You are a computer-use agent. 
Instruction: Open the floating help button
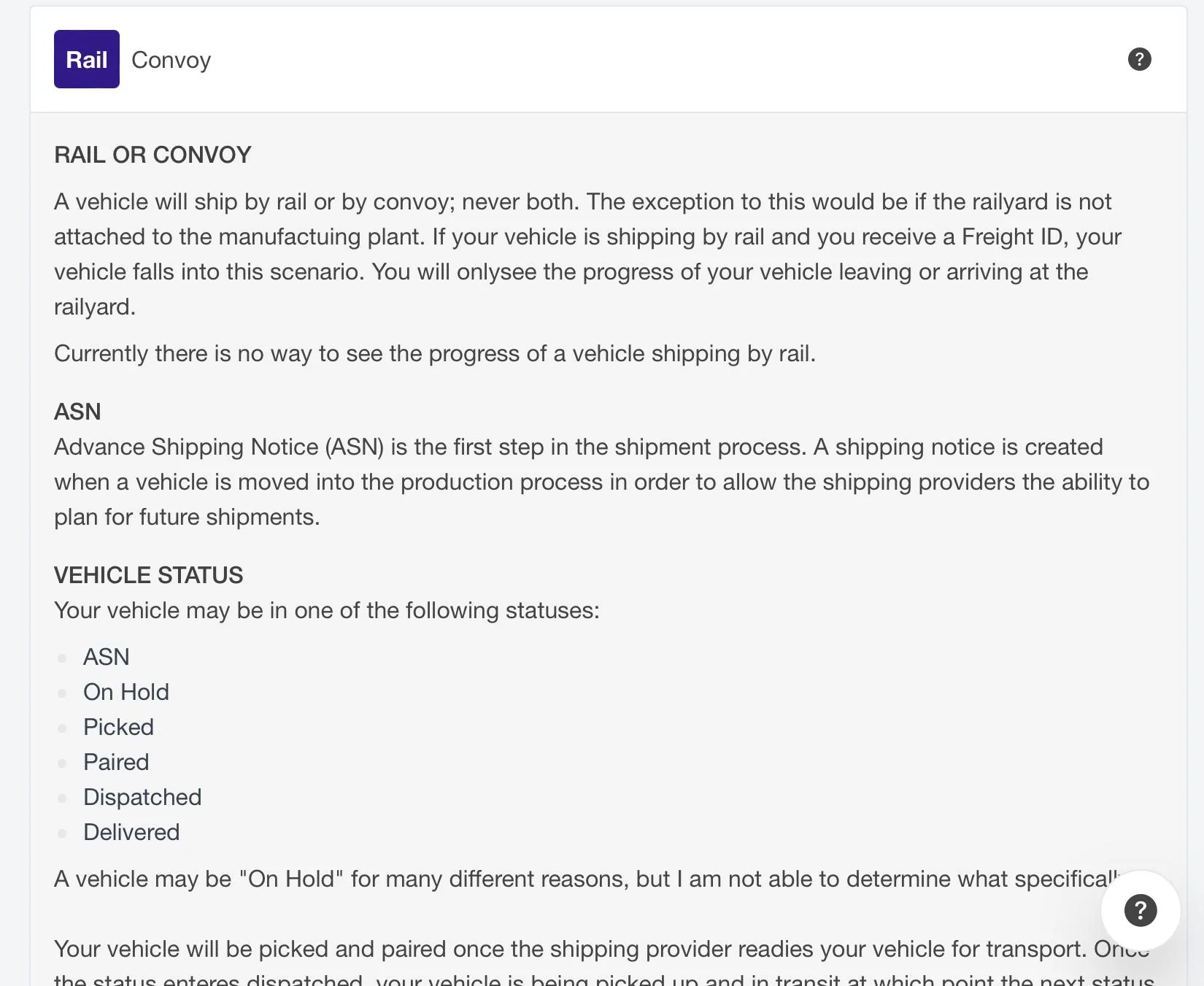1140,910
